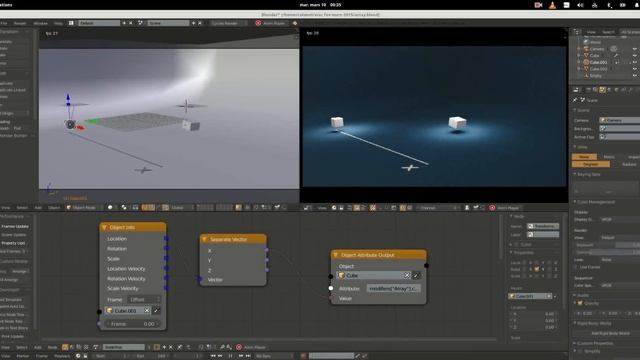The height and width of the screenshot is (360, 640).
Task: Toggle the Use Curves checkbox
Action: [576, 267]
